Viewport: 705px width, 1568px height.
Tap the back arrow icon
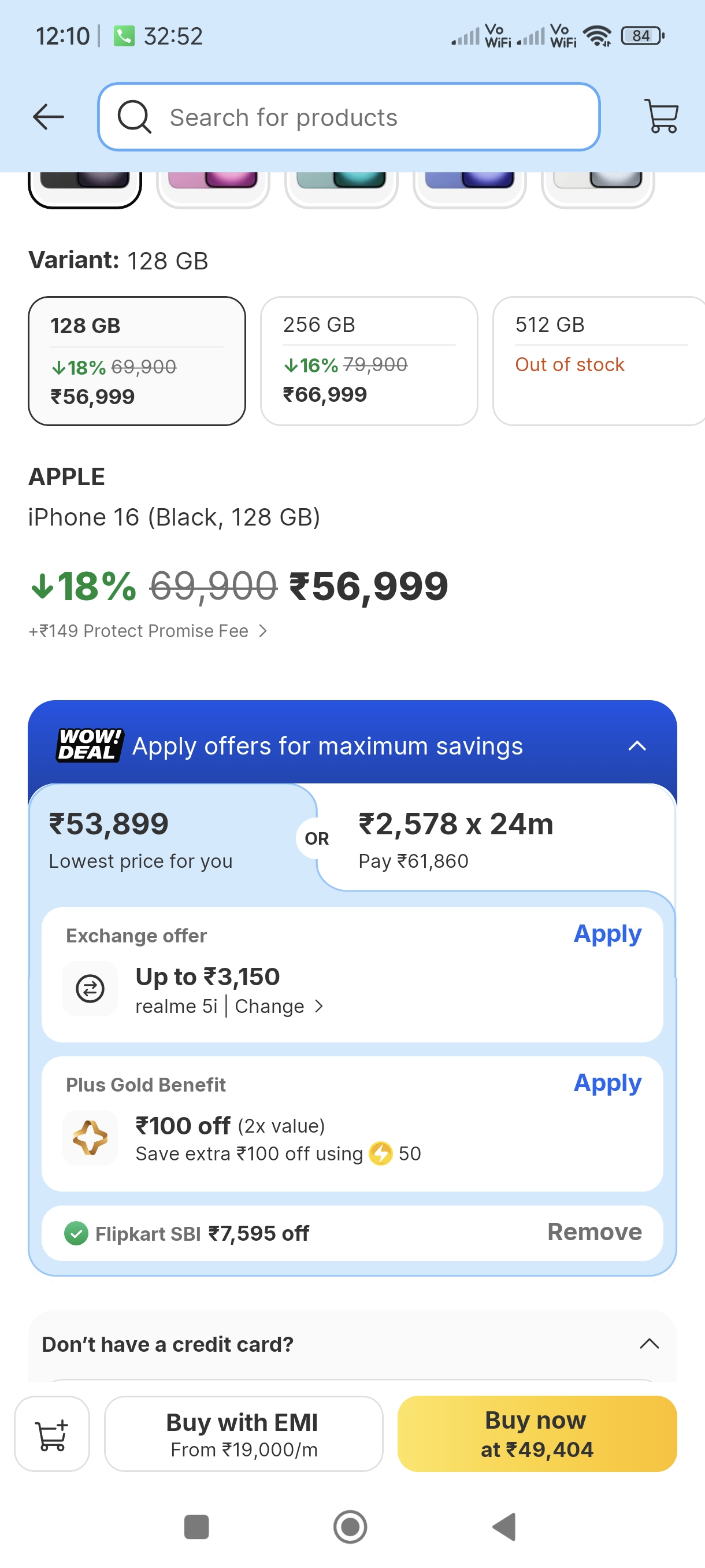[x=49, y=117]
